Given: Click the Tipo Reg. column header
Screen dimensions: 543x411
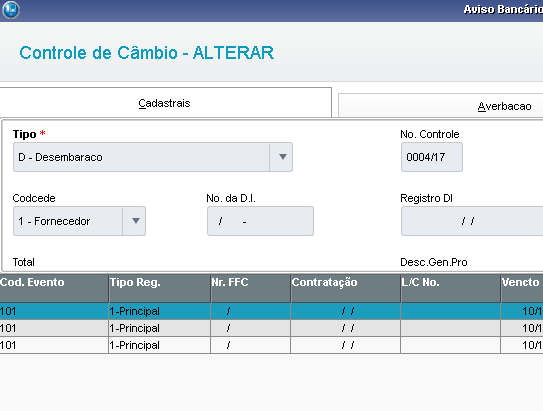Looking at the screenshot, I should pyautogui.click(x=160, y=288).
